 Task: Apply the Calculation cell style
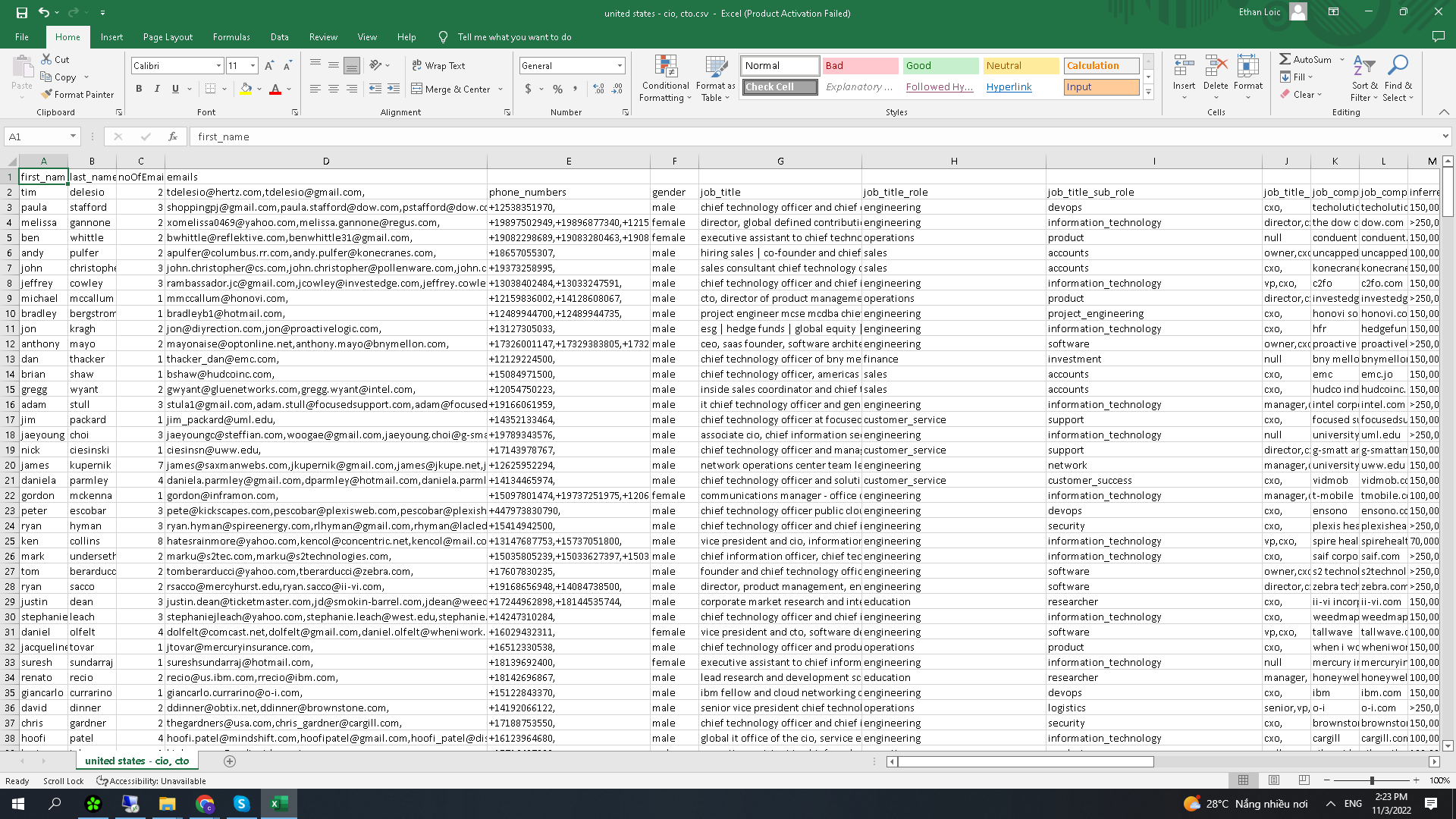pyautogui.click(x=1101, y=66)
